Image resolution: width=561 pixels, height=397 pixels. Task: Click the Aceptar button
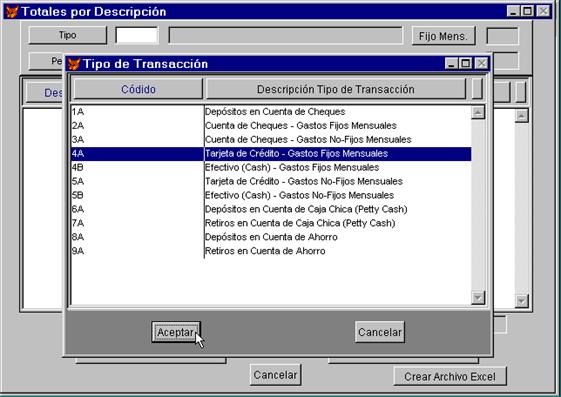(x=176, y=332)
